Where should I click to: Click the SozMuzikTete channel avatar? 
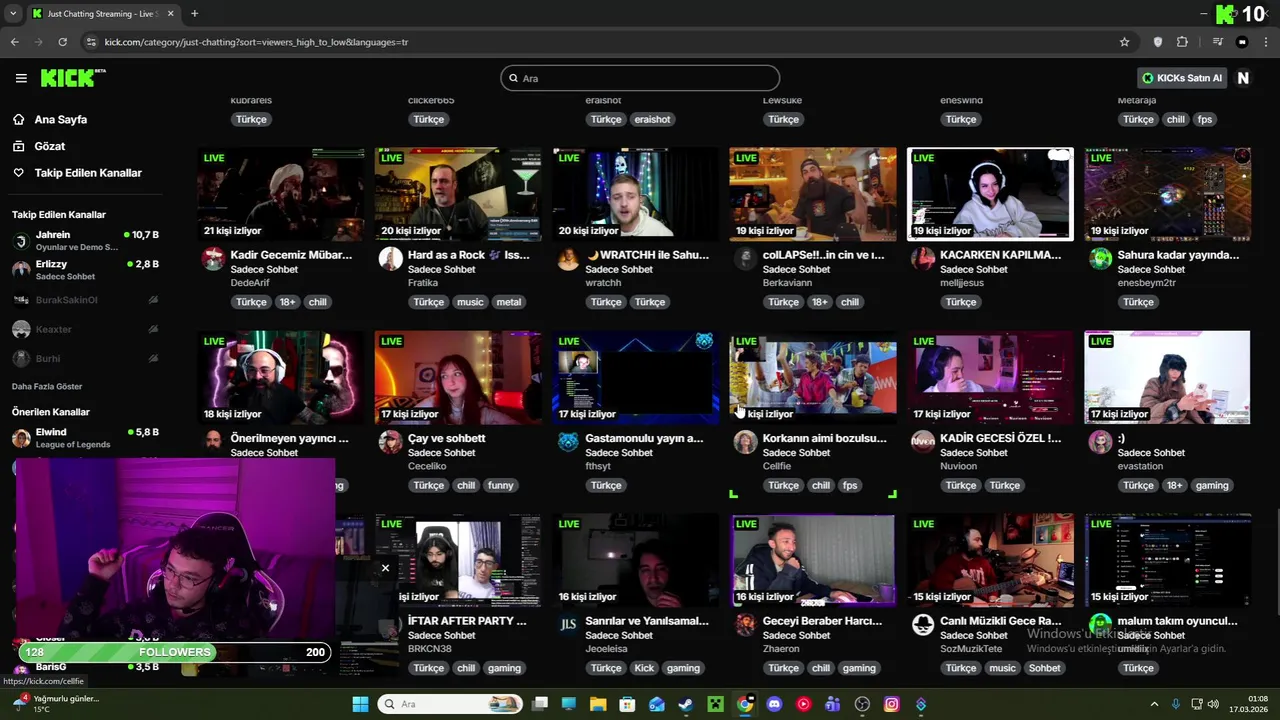click(x=923, y=625)
